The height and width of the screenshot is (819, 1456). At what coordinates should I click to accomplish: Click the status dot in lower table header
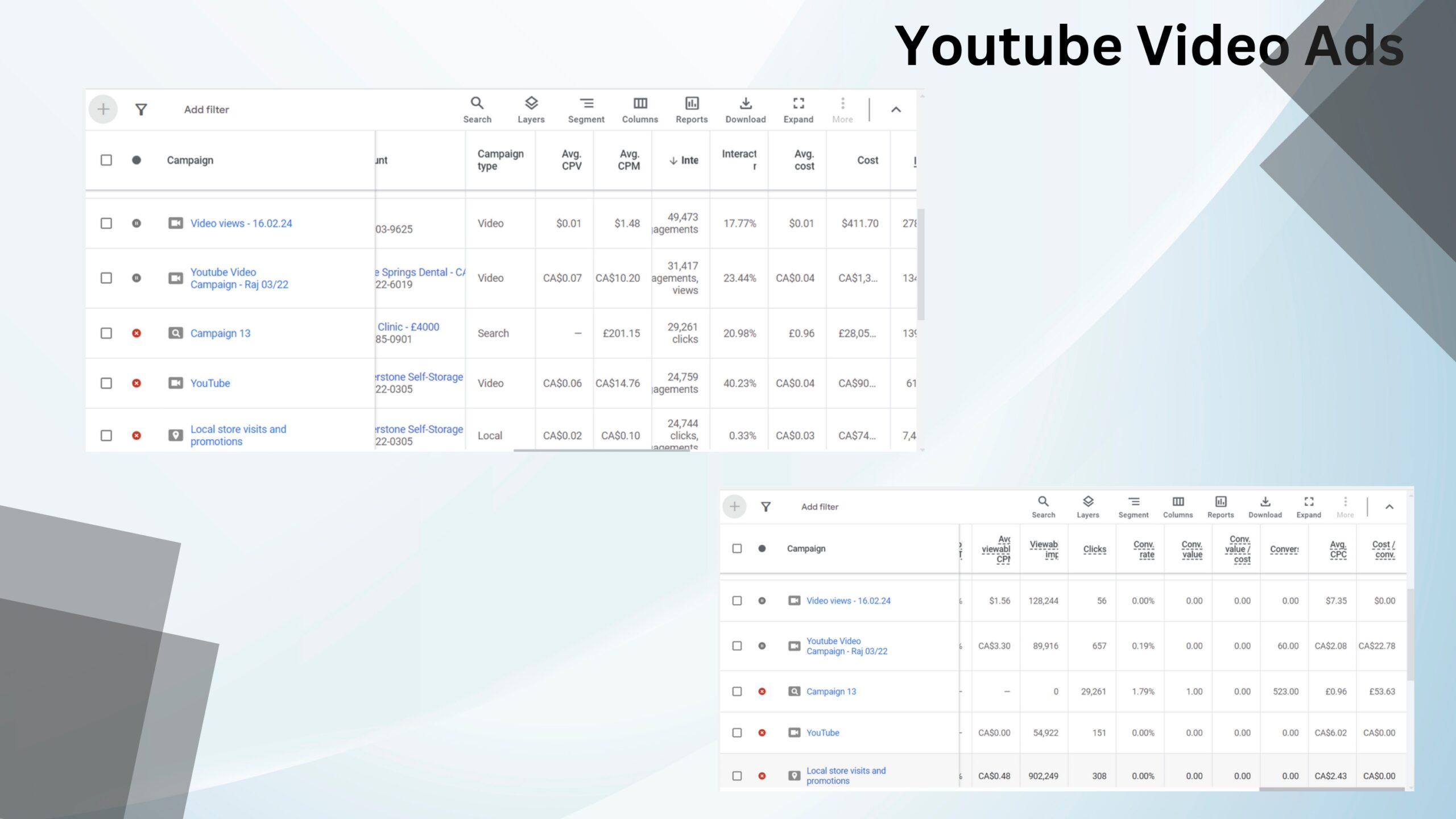[762, 548]
